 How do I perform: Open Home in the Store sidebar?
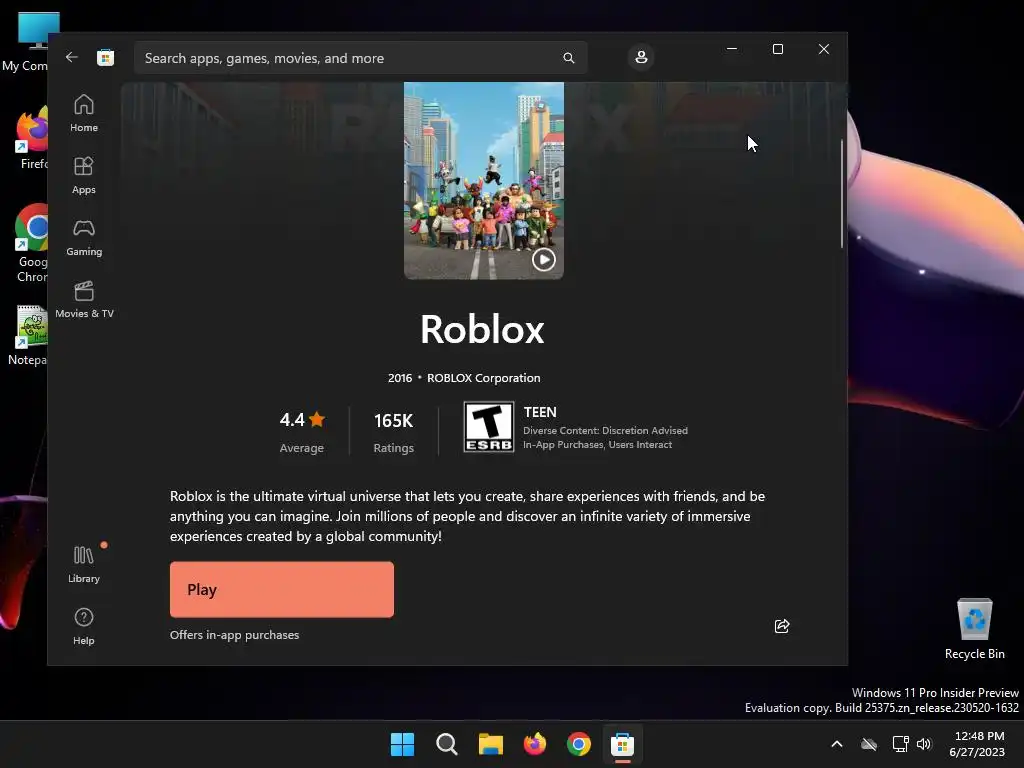(84, 114)
